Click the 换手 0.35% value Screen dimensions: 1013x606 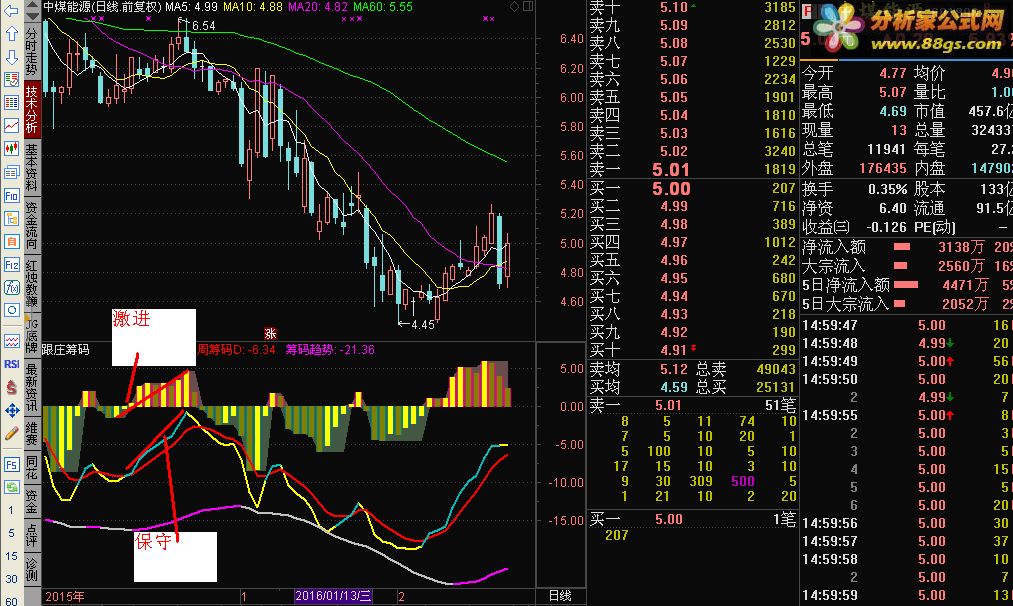tap(888, 189)
